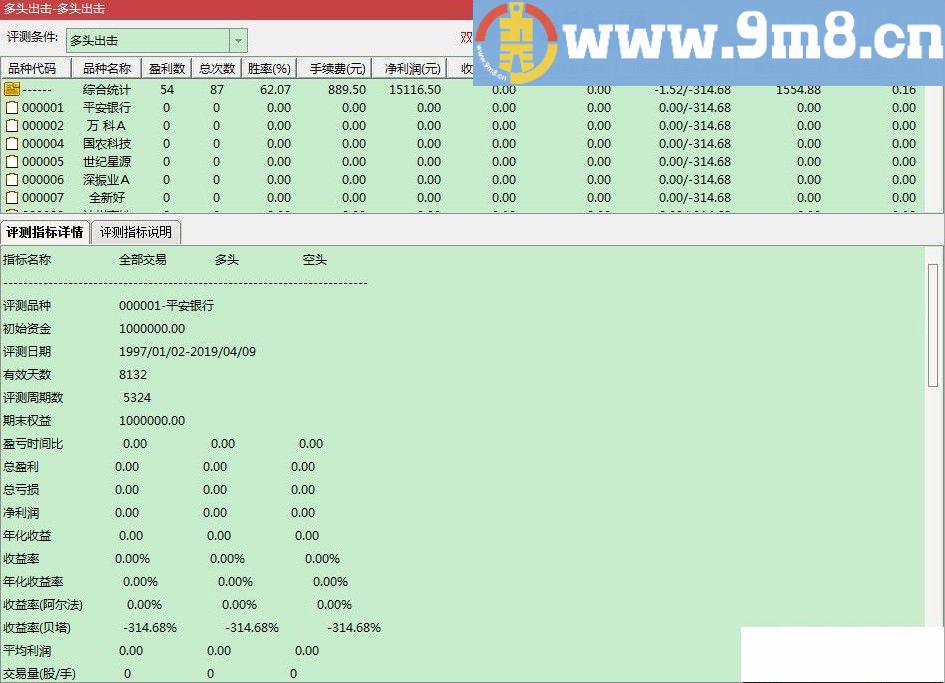
Task: Click the 盈利数 column header
Action: point(166,68)
